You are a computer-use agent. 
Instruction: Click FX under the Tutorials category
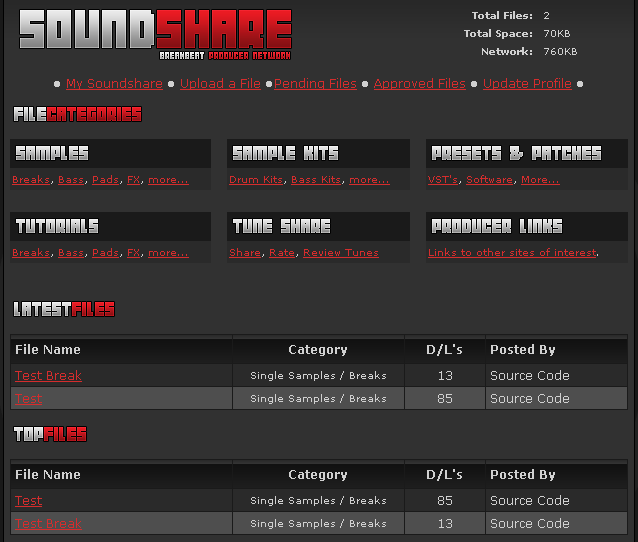tap(134, 253)
